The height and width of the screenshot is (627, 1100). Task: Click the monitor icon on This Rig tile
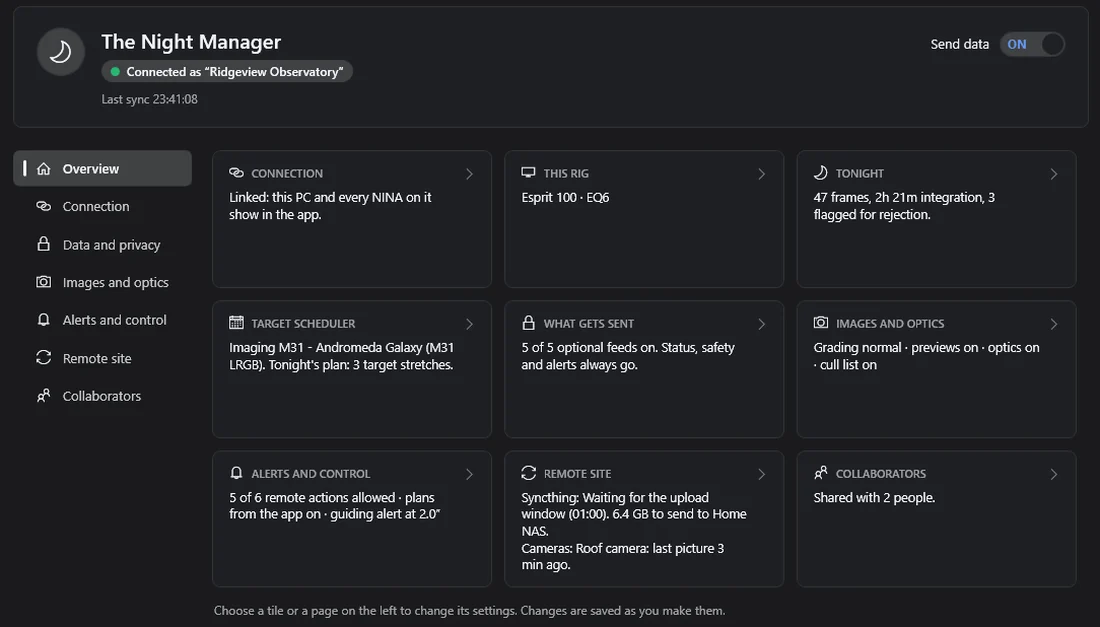(x=528, y=173)
